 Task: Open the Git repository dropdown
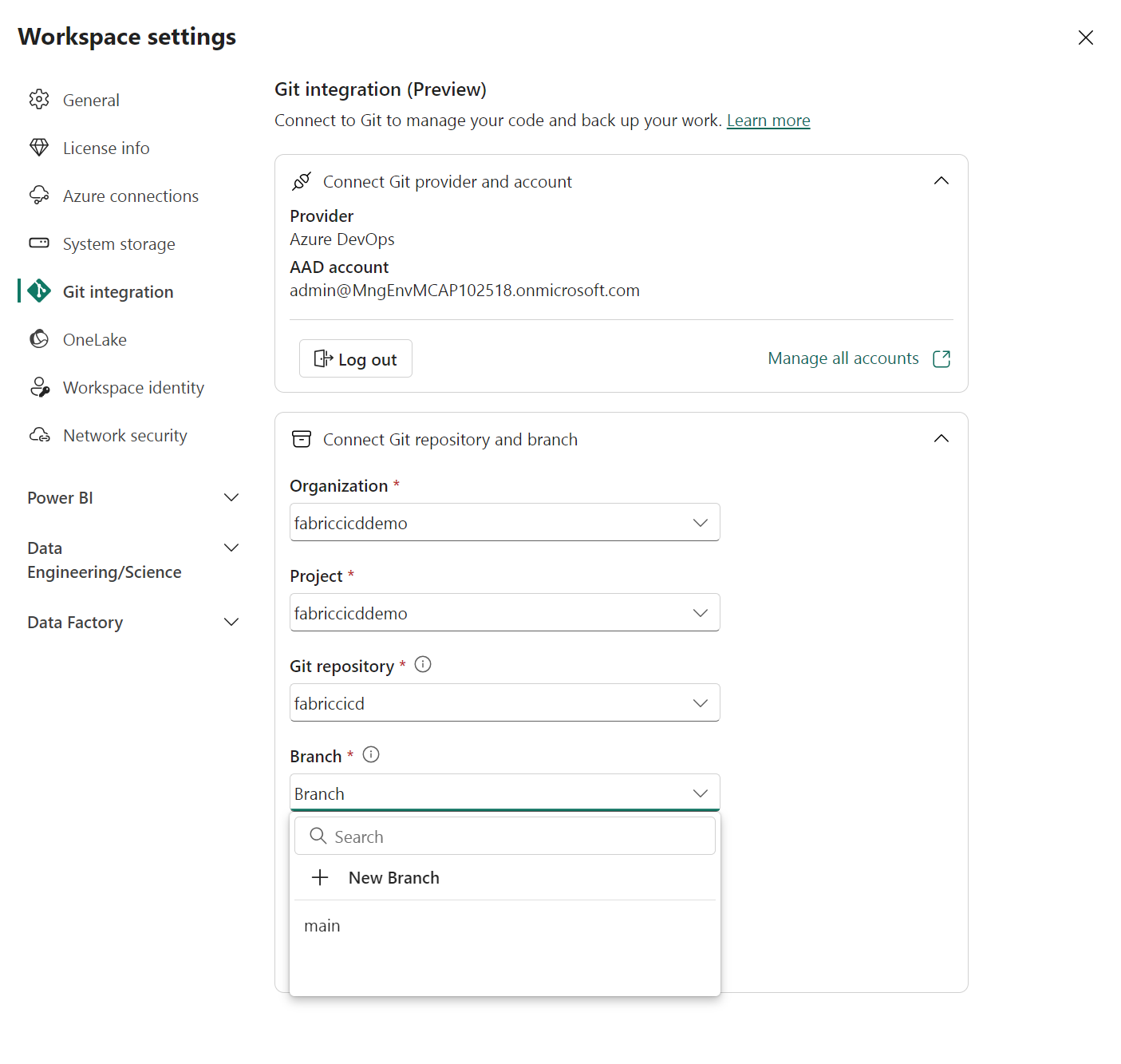(x=504, y=703)
